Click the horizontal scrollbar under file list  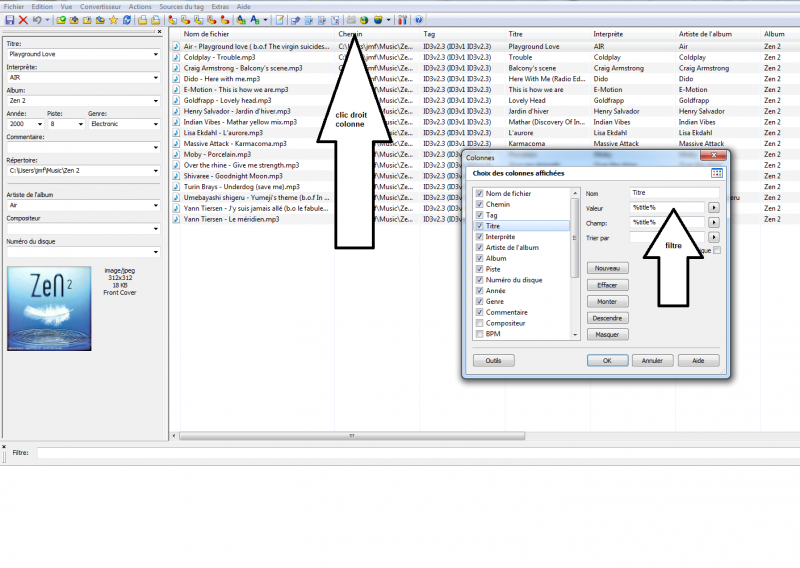(351, 436)
